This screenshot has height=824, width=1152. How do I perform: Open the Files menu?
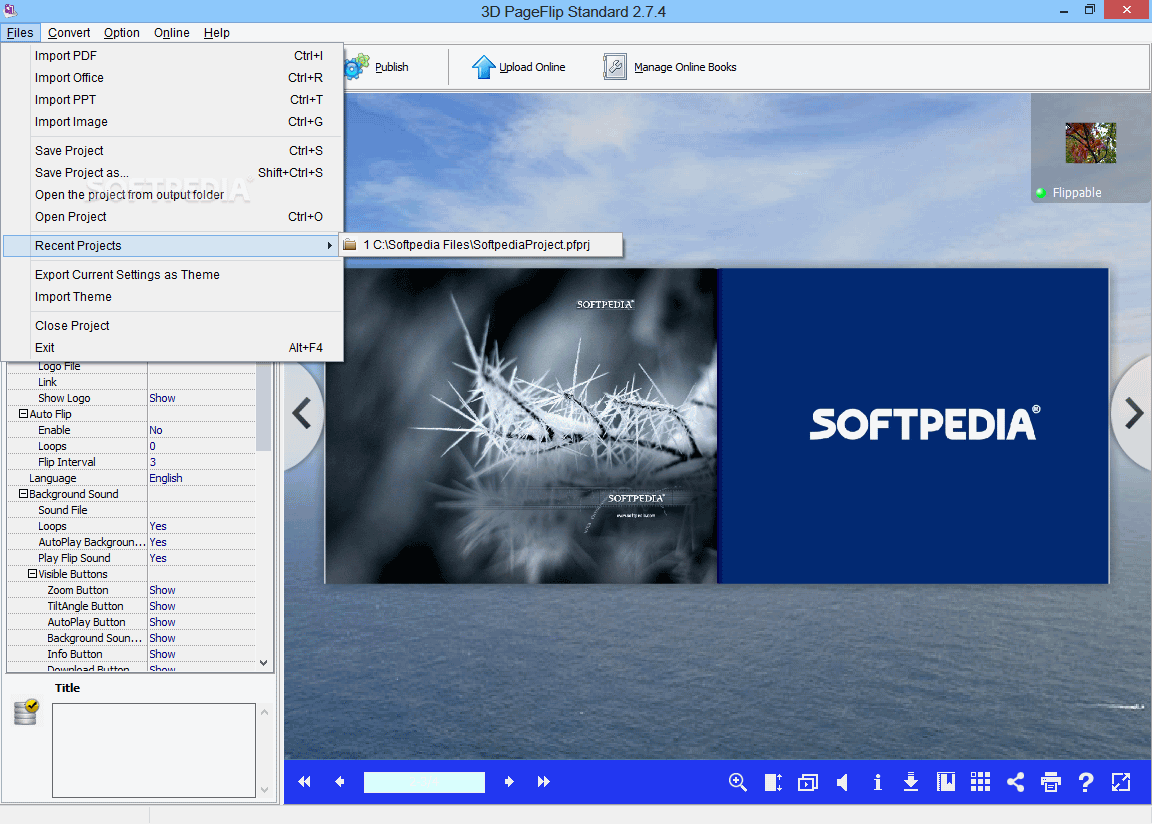point(20,33)
